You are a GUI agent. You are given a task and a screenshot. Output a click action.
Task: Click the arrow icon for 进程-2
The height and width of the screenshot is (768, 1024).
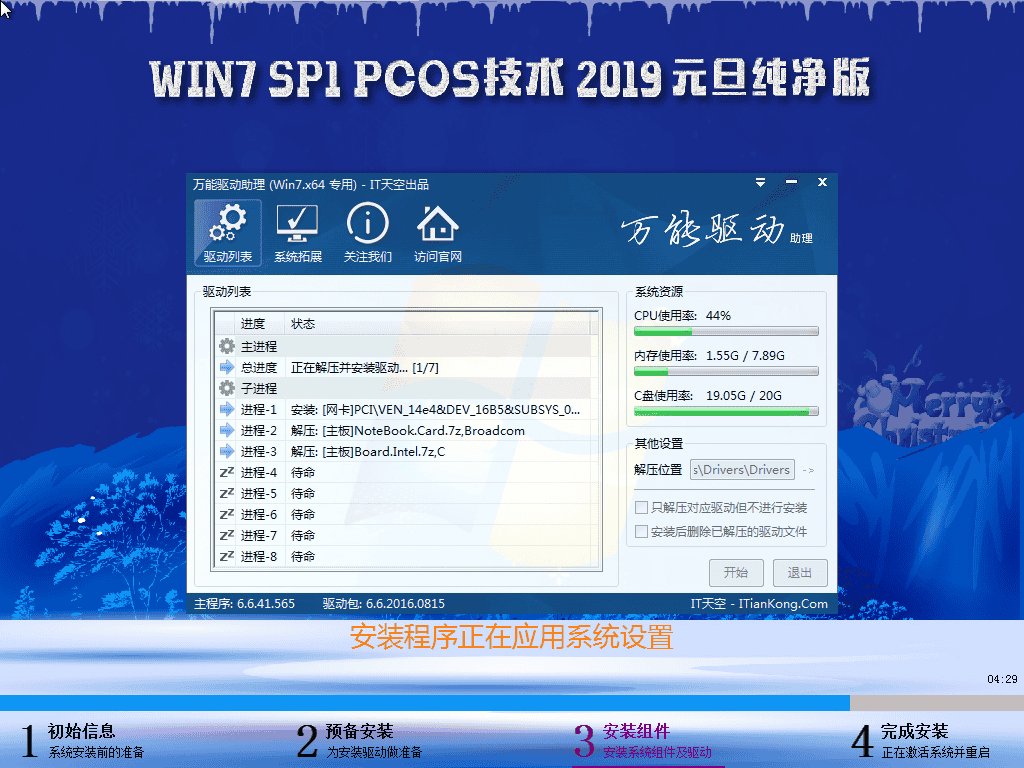227,430
